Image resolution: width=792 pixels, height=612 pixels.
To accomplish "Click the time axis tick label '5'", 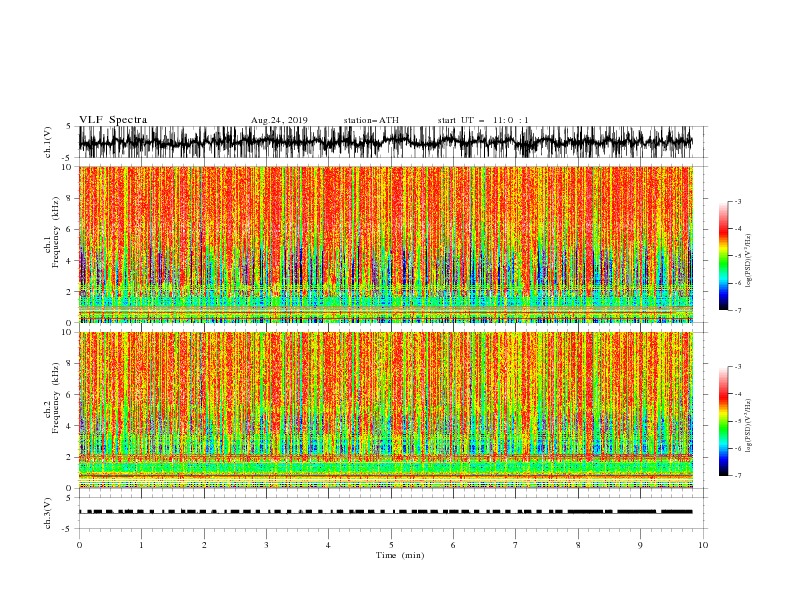I will coord(391,545).
